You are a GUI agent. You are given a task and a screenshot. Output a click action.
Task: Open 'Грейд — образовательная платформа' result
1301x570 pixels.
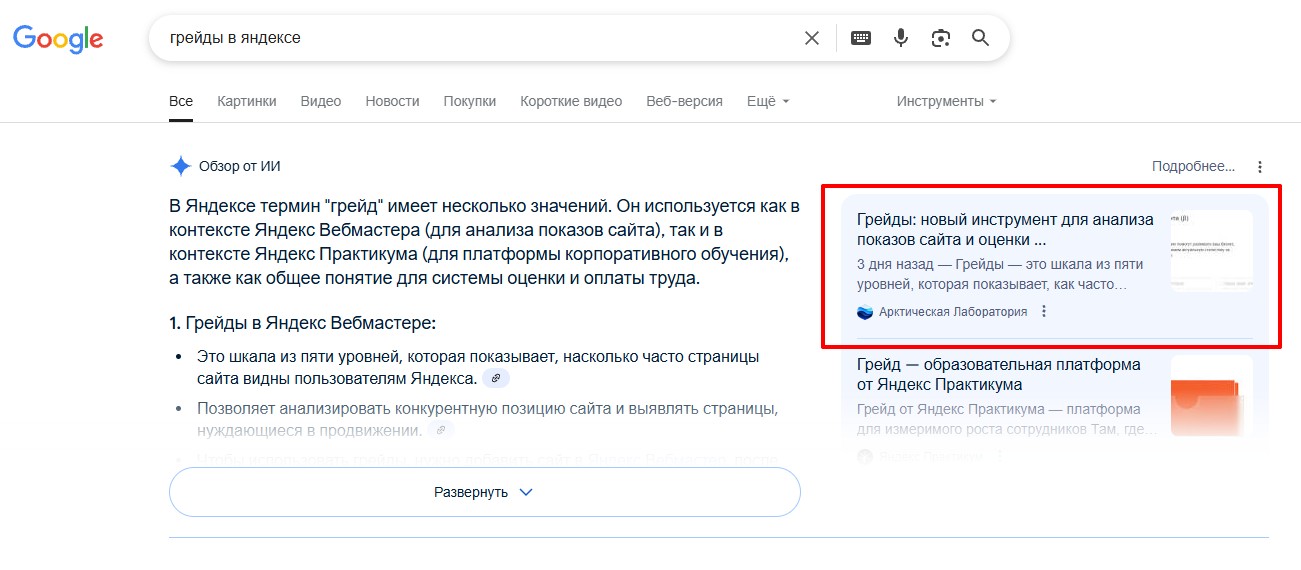(x=999, y=375)
